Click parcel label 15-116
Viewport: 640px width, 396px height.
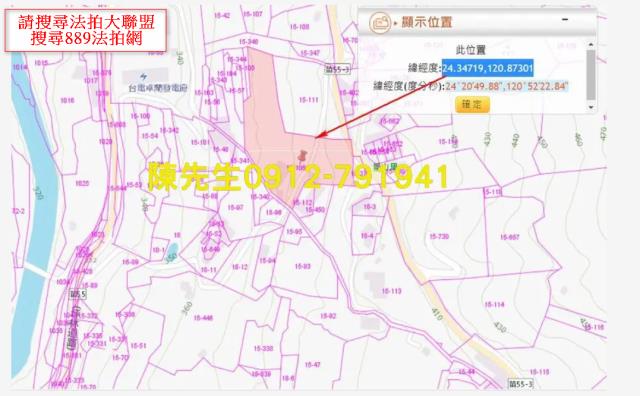click(x=594, y=327)
